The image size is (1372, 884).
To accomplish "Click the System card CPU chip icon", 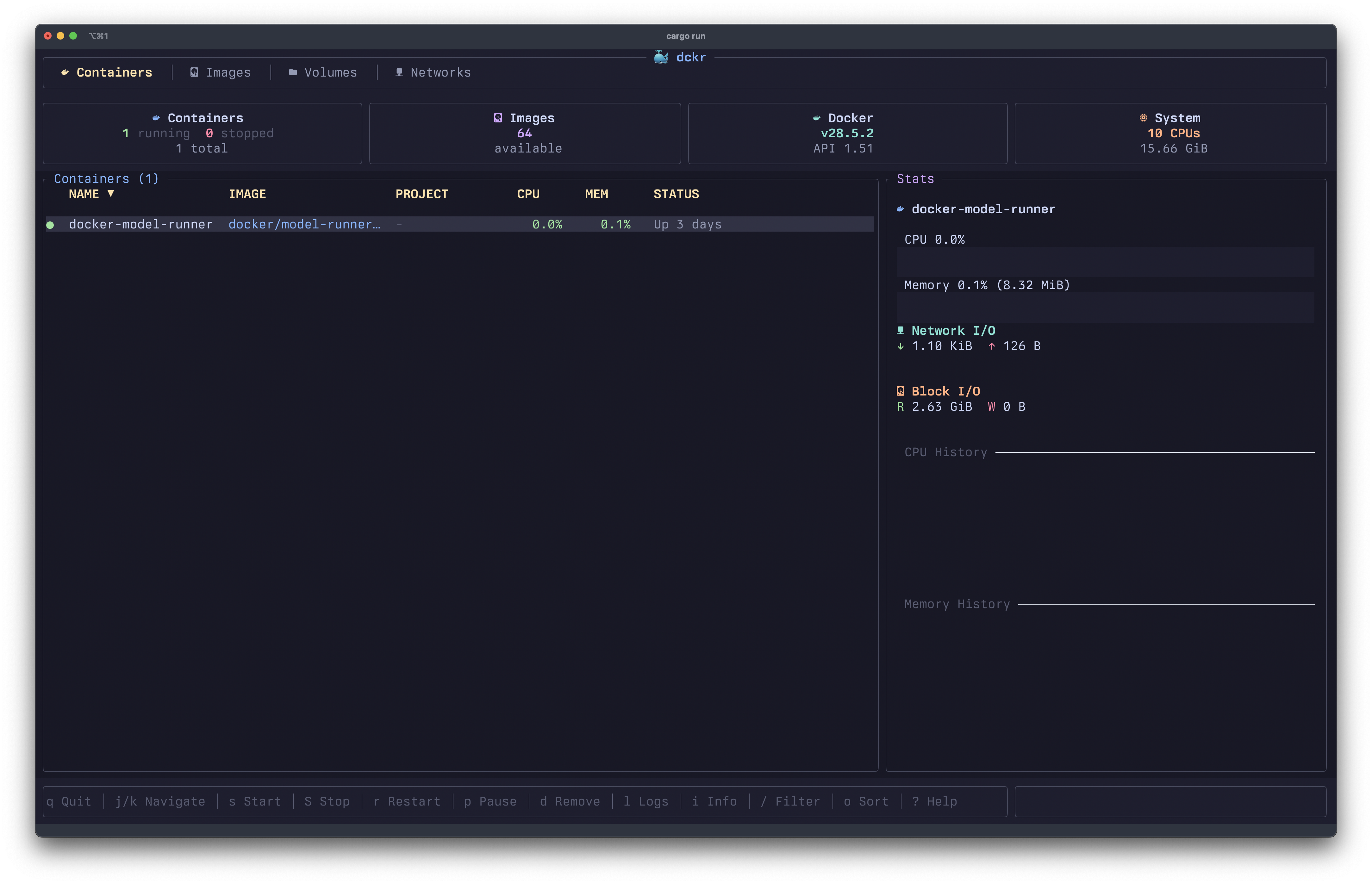I will (x=1143, y=118).
